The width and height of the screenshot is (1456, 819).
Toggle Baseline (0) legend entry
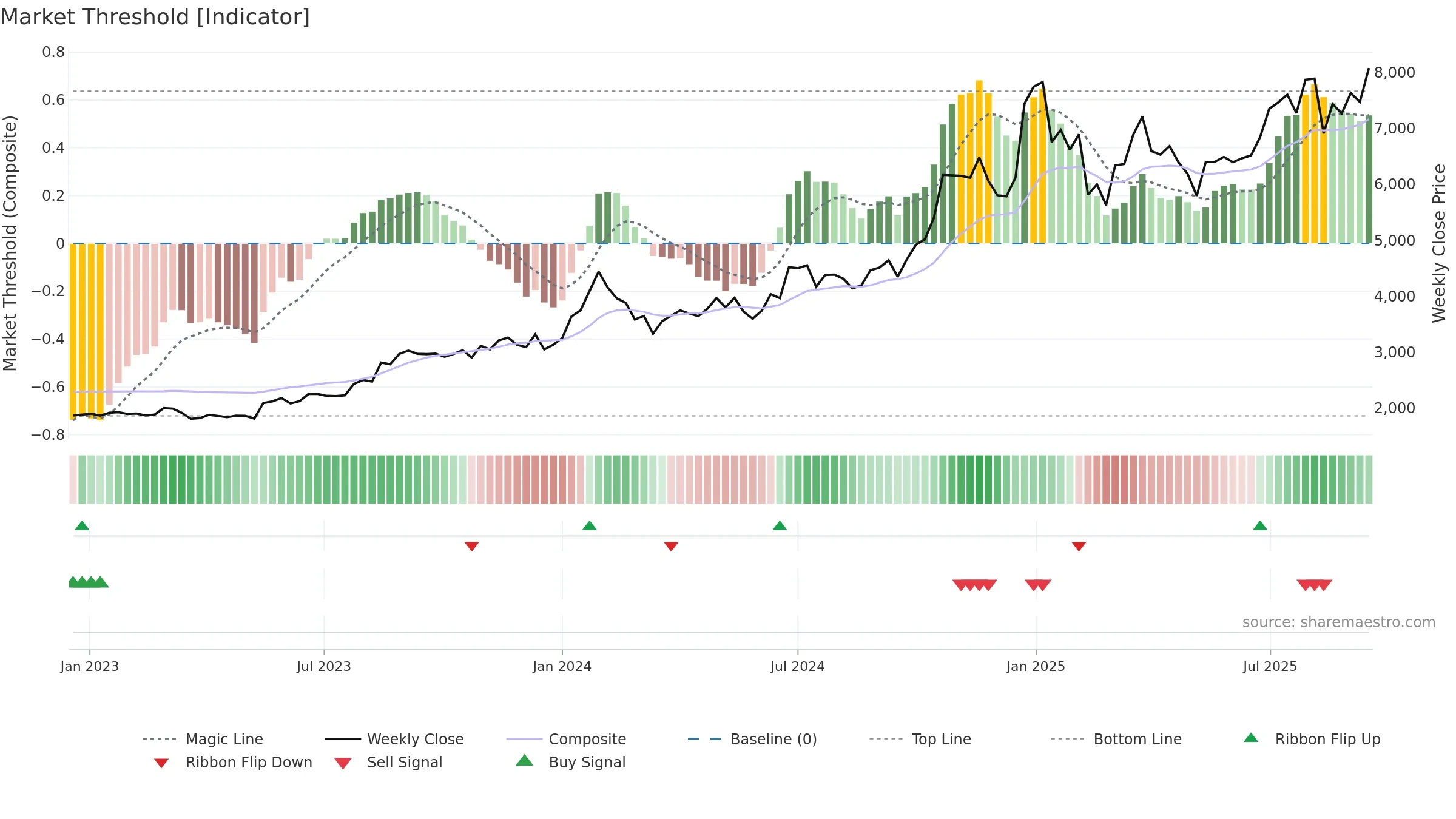752,739
